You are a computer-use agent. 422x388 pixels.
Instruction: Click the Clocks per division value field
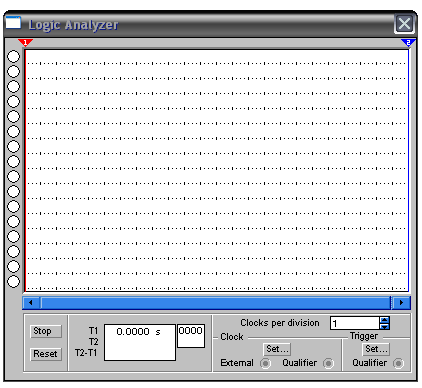tap(355, 323)
